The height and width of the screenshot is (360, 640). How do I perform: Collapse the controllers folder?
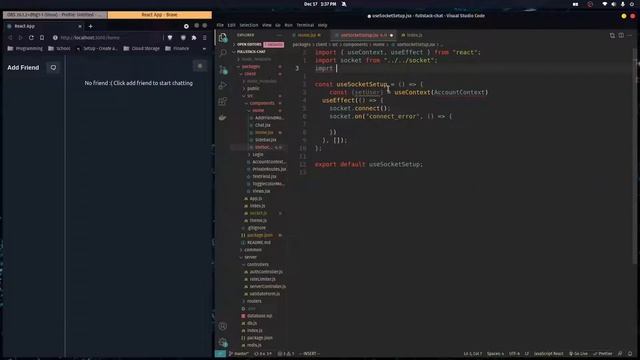click(x=258, y=264)
